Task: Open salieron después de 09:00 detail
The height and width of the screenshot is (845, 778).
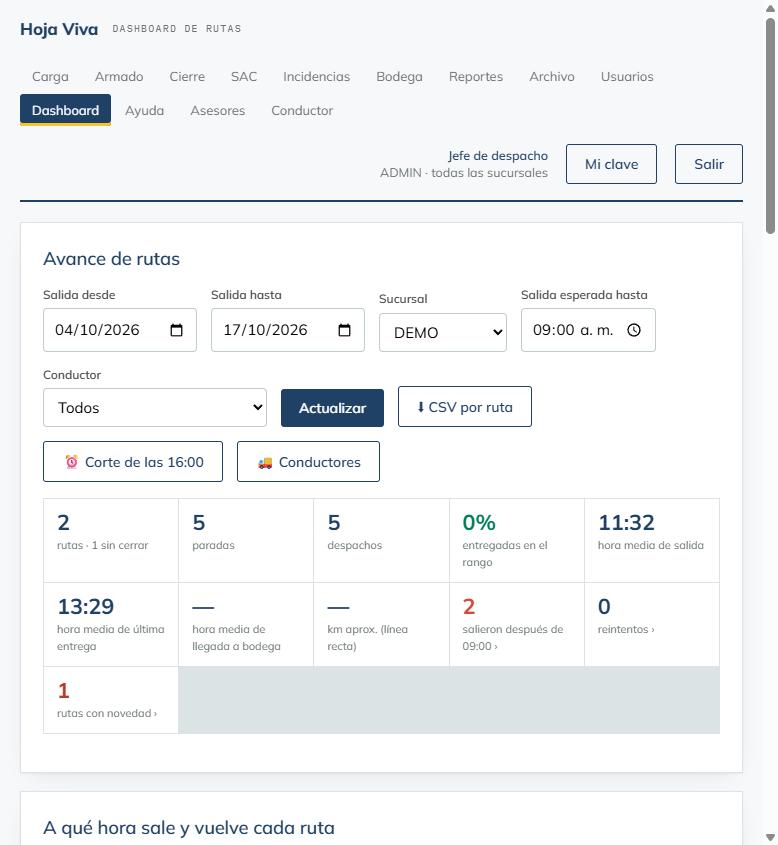Action: 517,624
